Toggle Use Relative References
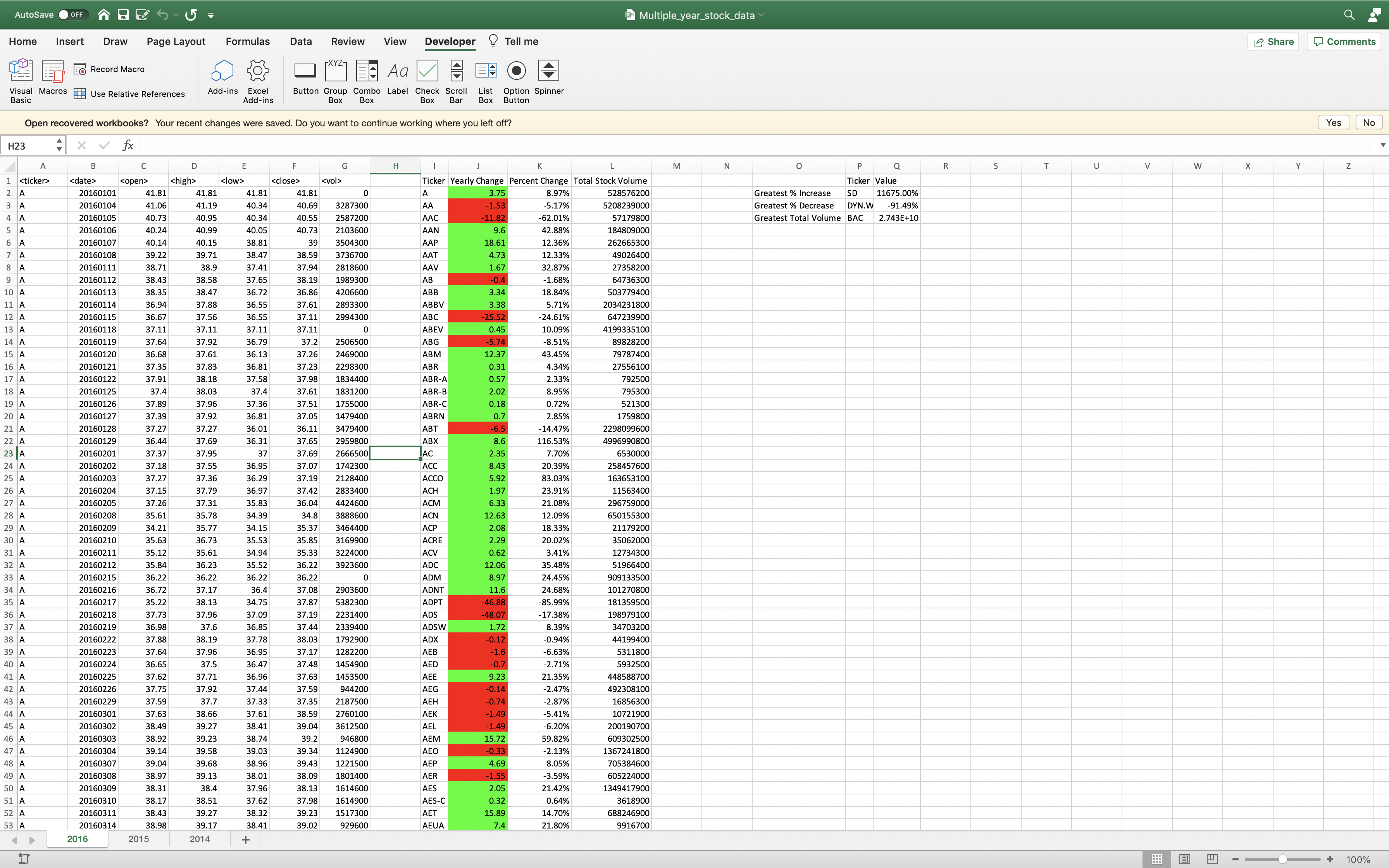1389x868 pixels. (x=129, y=93)
